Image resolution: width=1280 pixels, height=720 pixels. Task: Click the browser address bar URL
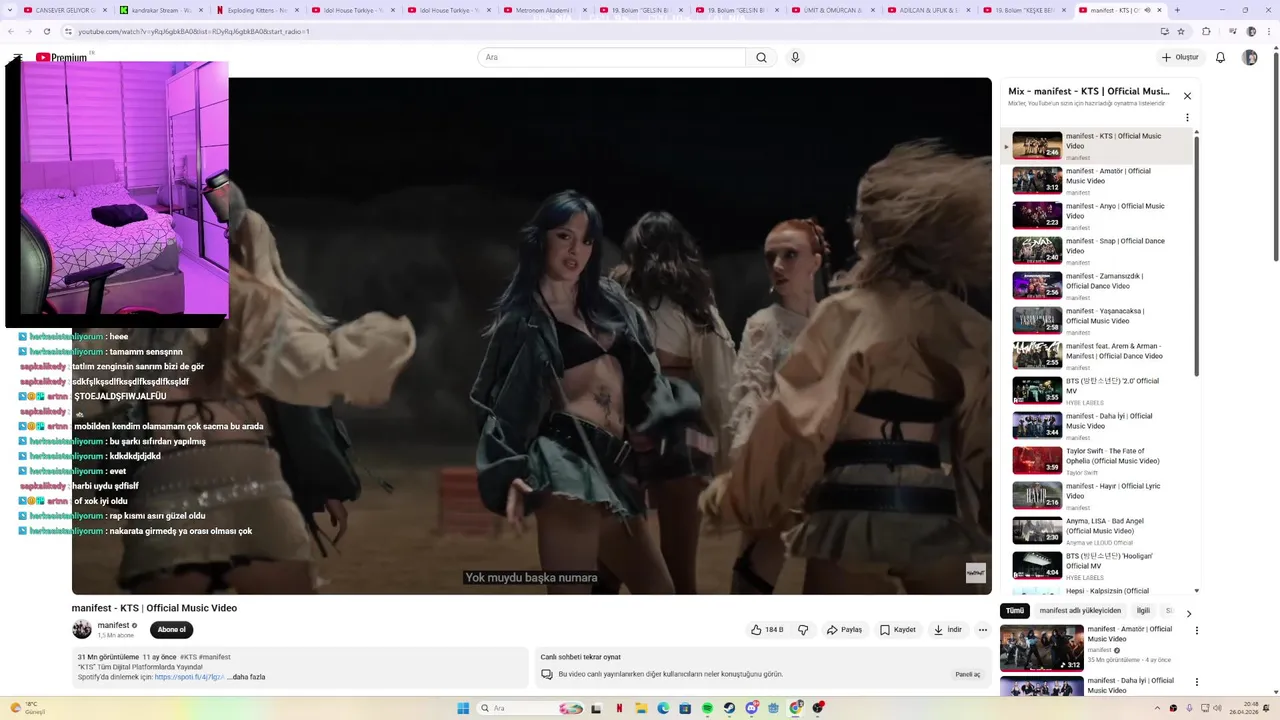(x=194, y=31)
